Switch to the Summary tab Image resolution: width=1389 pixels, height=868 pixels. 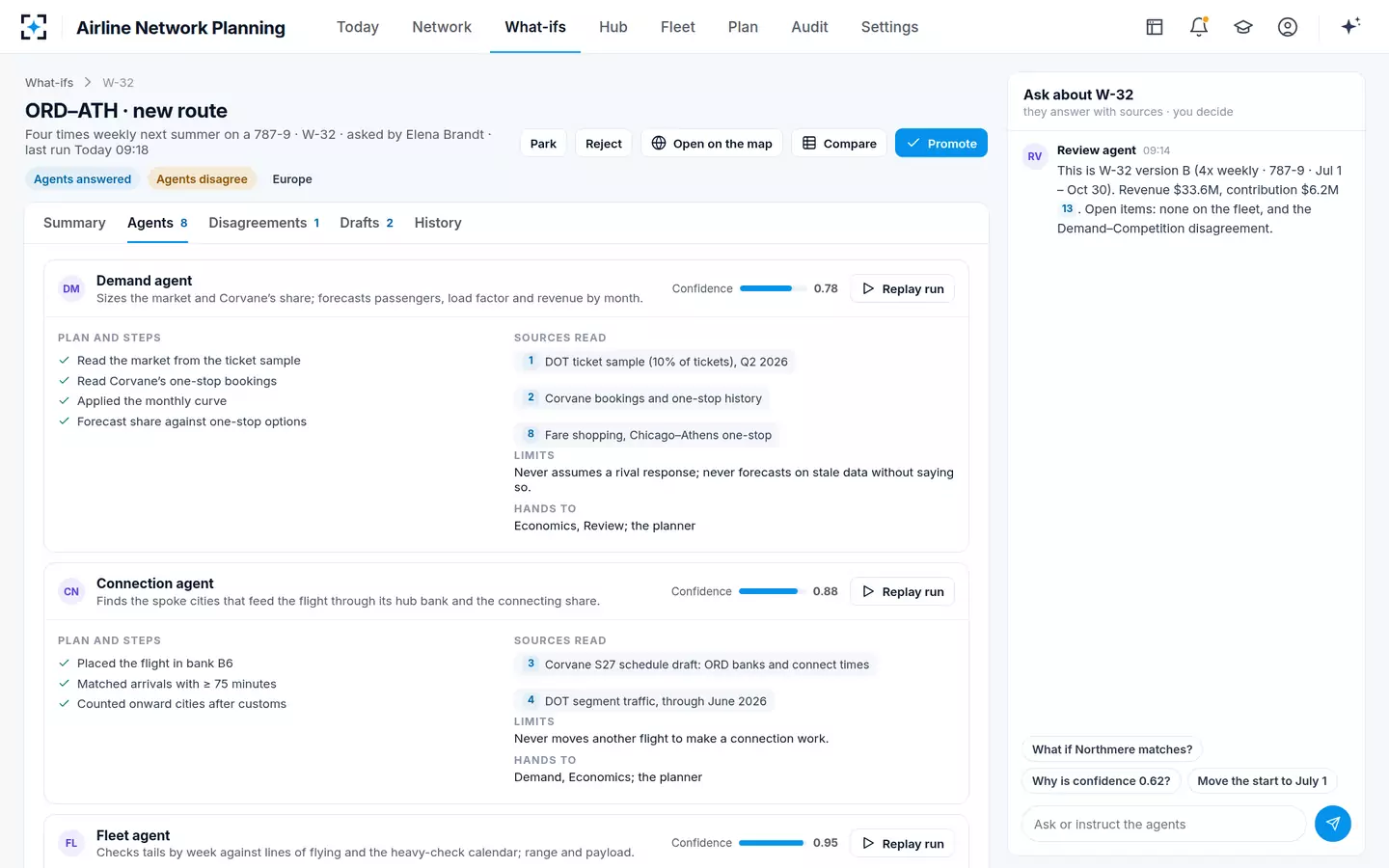click(x=74, y=223)
